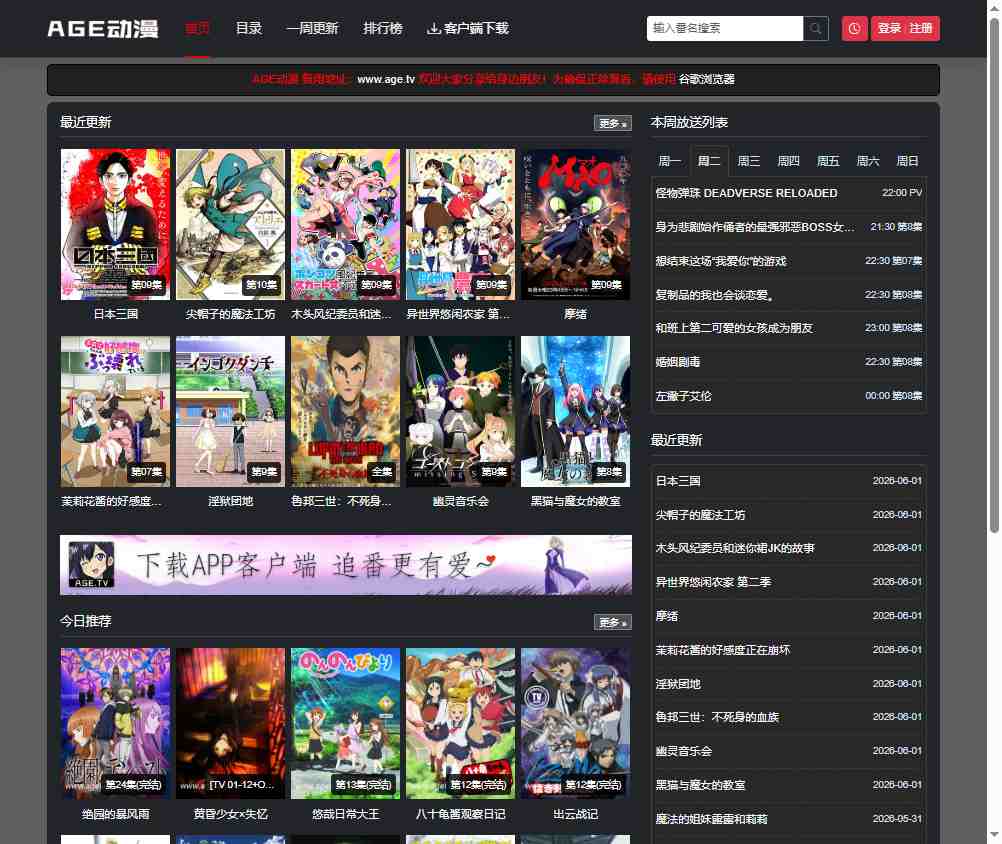Open 黄昏少女×失忆 recommended poster
The width and height of the screenshot is (1002, 844).
coord(231,723)
